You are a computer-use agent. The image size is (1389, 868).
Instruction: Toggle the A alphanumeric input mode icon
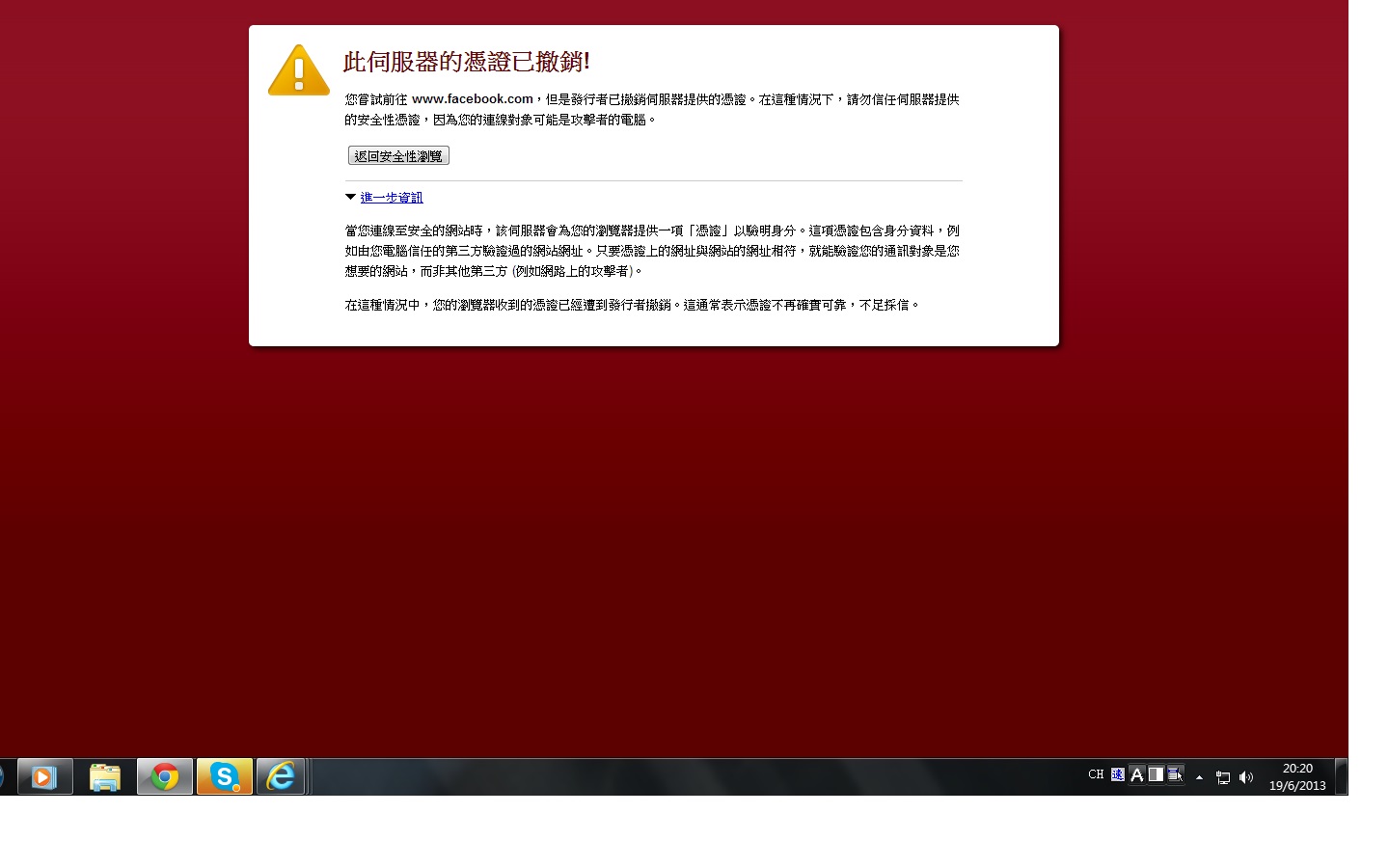coord(1137,774)
